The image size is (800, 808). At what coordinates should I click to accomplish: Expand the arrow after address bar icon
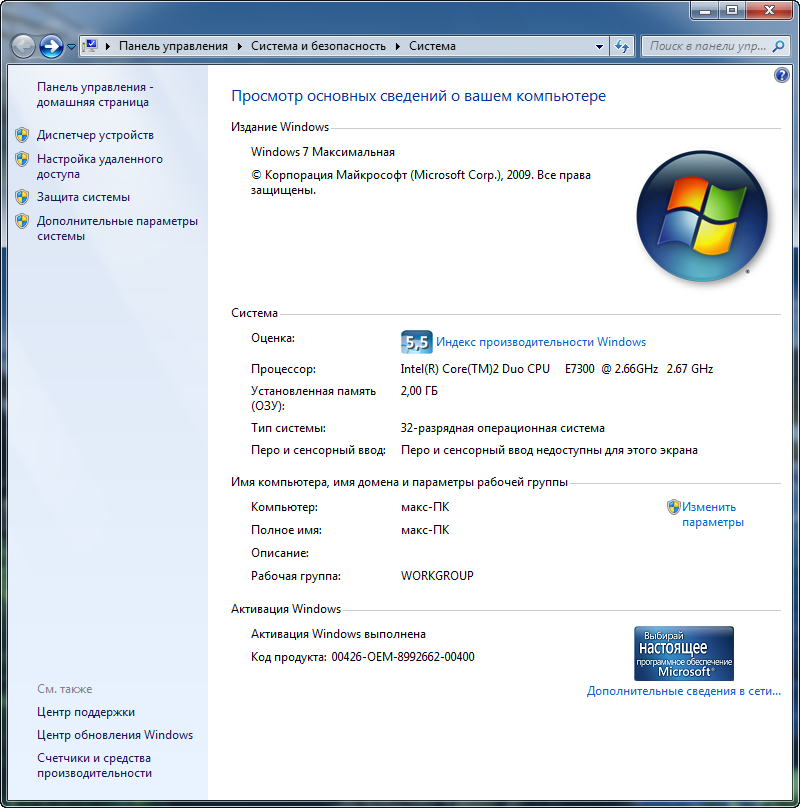[108, 46]
